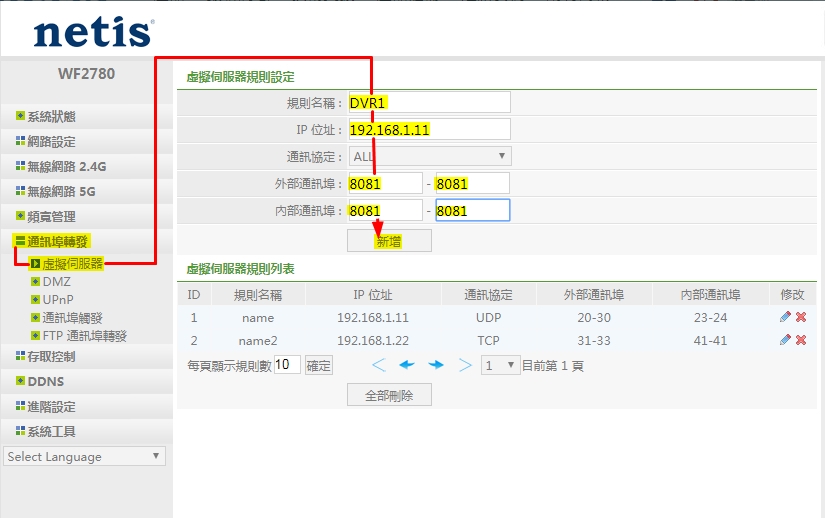Click the 通訊協定 column header
The height and width of the screenshot is (518, 825).
pyautogui.click(x=488, y=294)
